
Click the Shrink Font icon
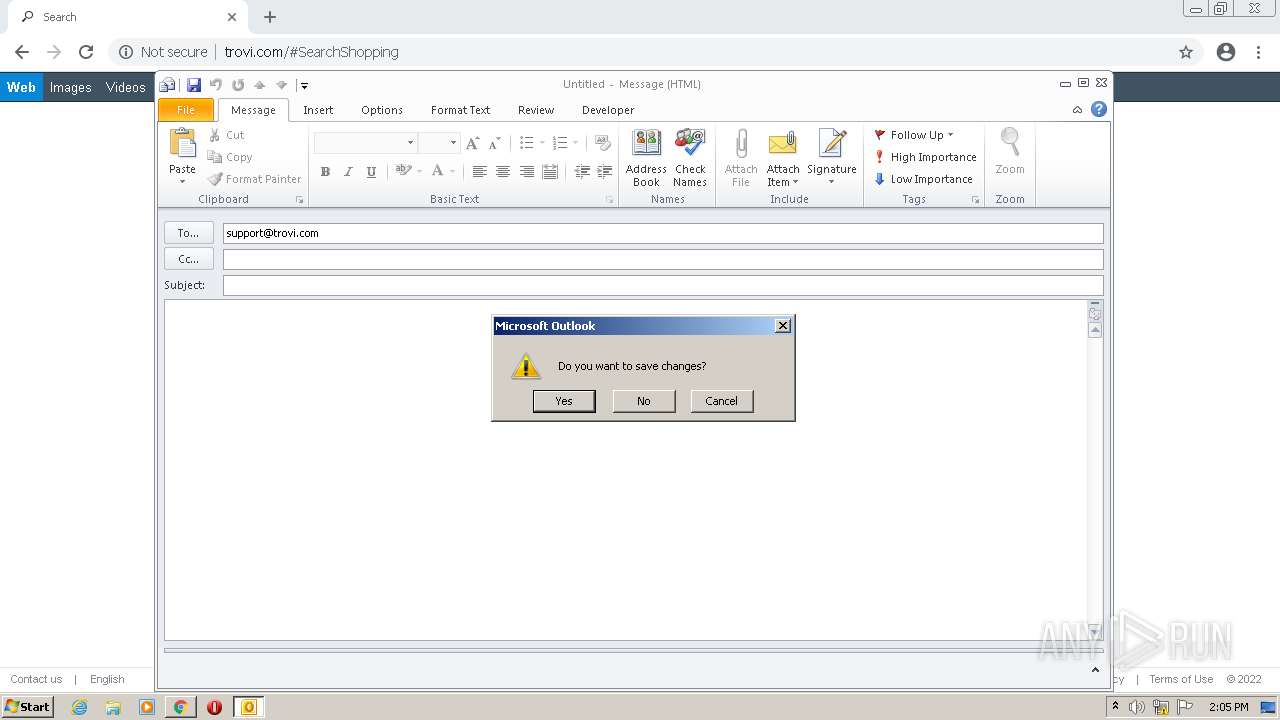(494, 143)
